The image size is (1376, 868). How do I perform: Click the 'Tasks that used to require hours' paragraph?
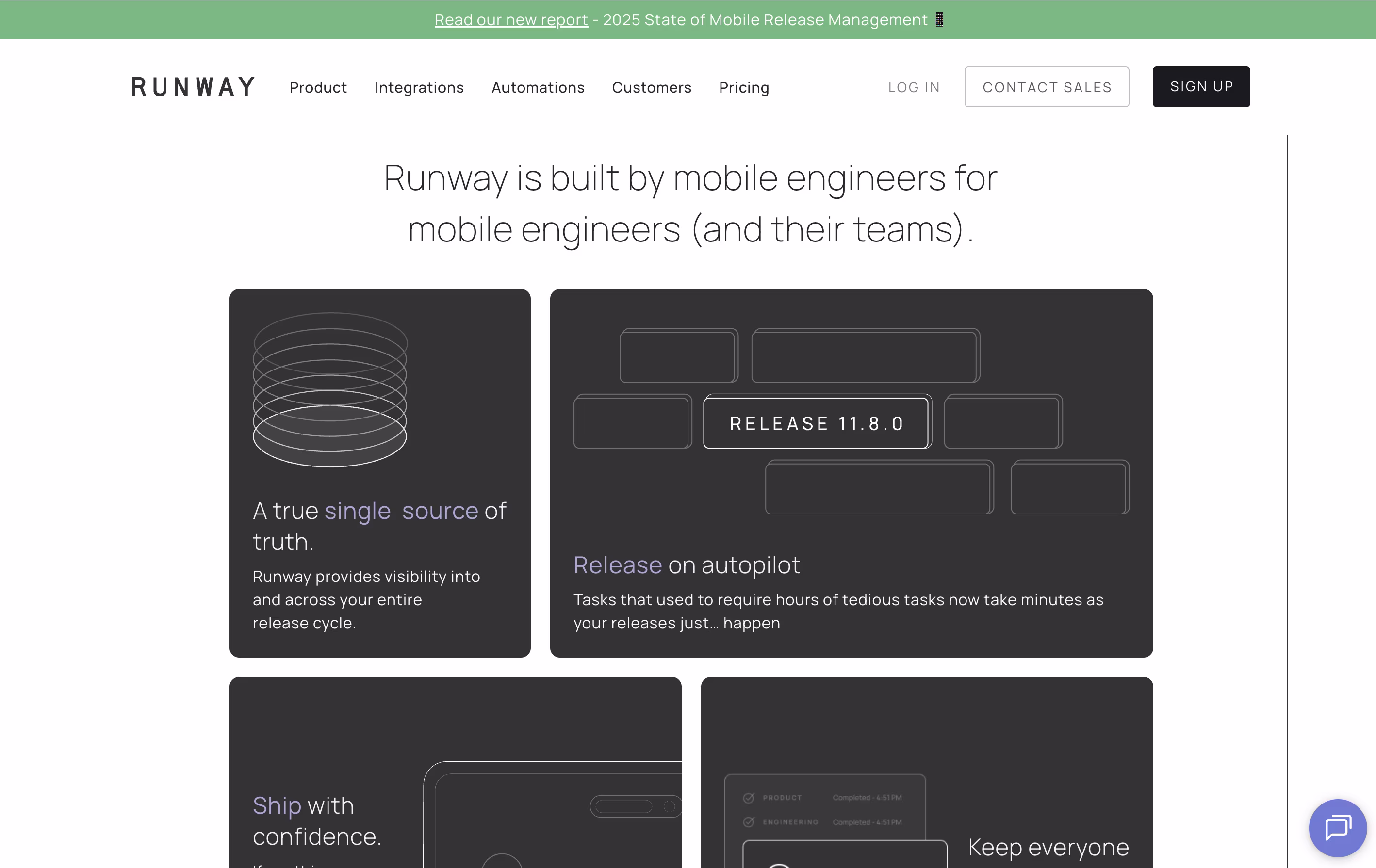coord(838,611)
